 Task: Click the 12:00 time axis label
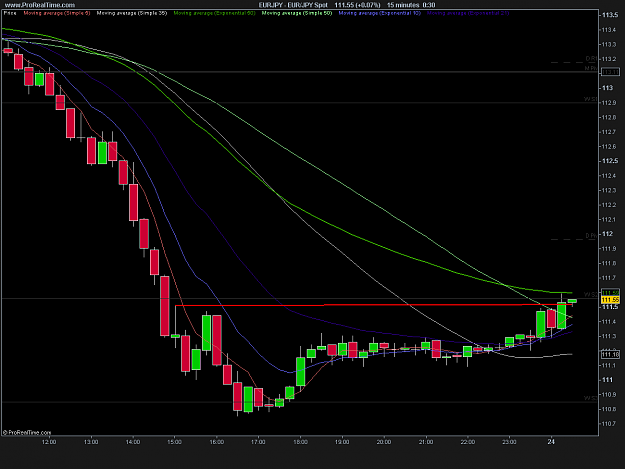(49, 442)
